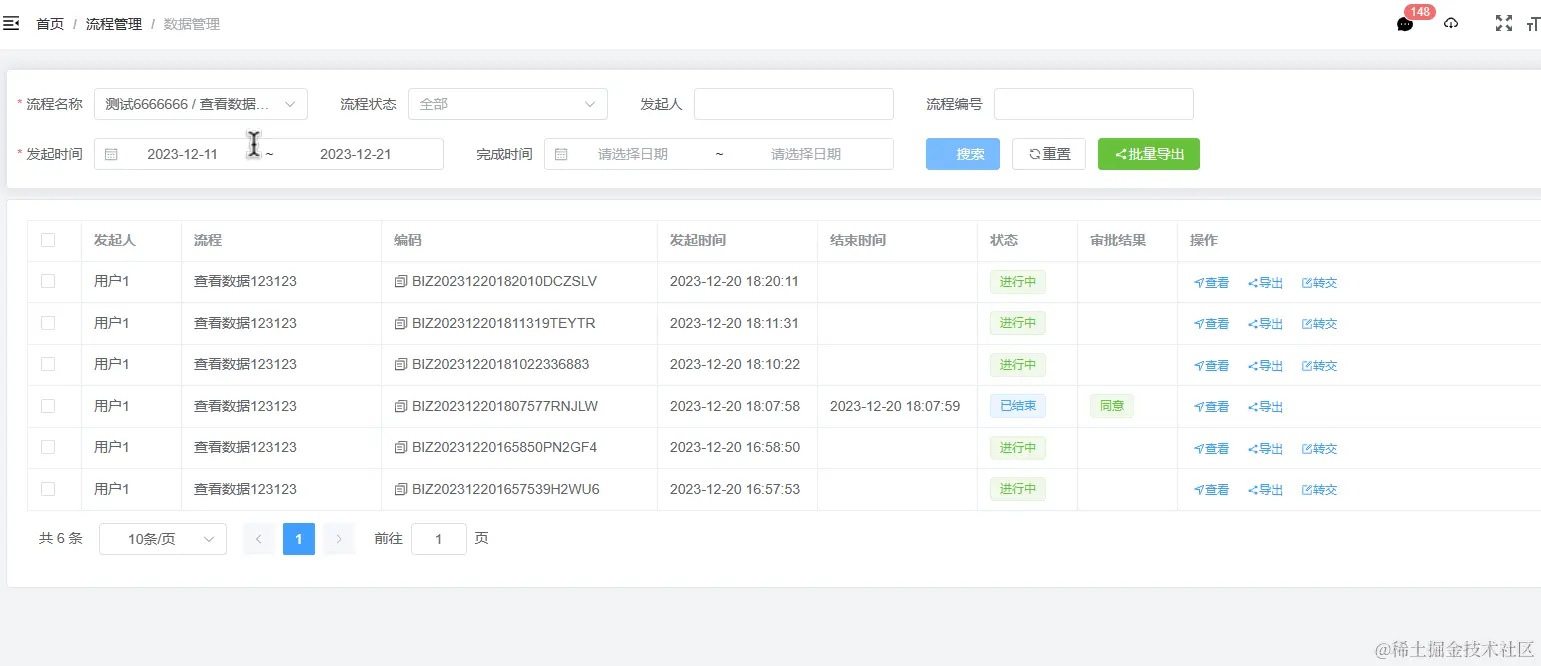Image resolution: width=1541 pixels, height=666 pixels.
Task: Click 导出 for the 已结束 row
Action: 1266,407
